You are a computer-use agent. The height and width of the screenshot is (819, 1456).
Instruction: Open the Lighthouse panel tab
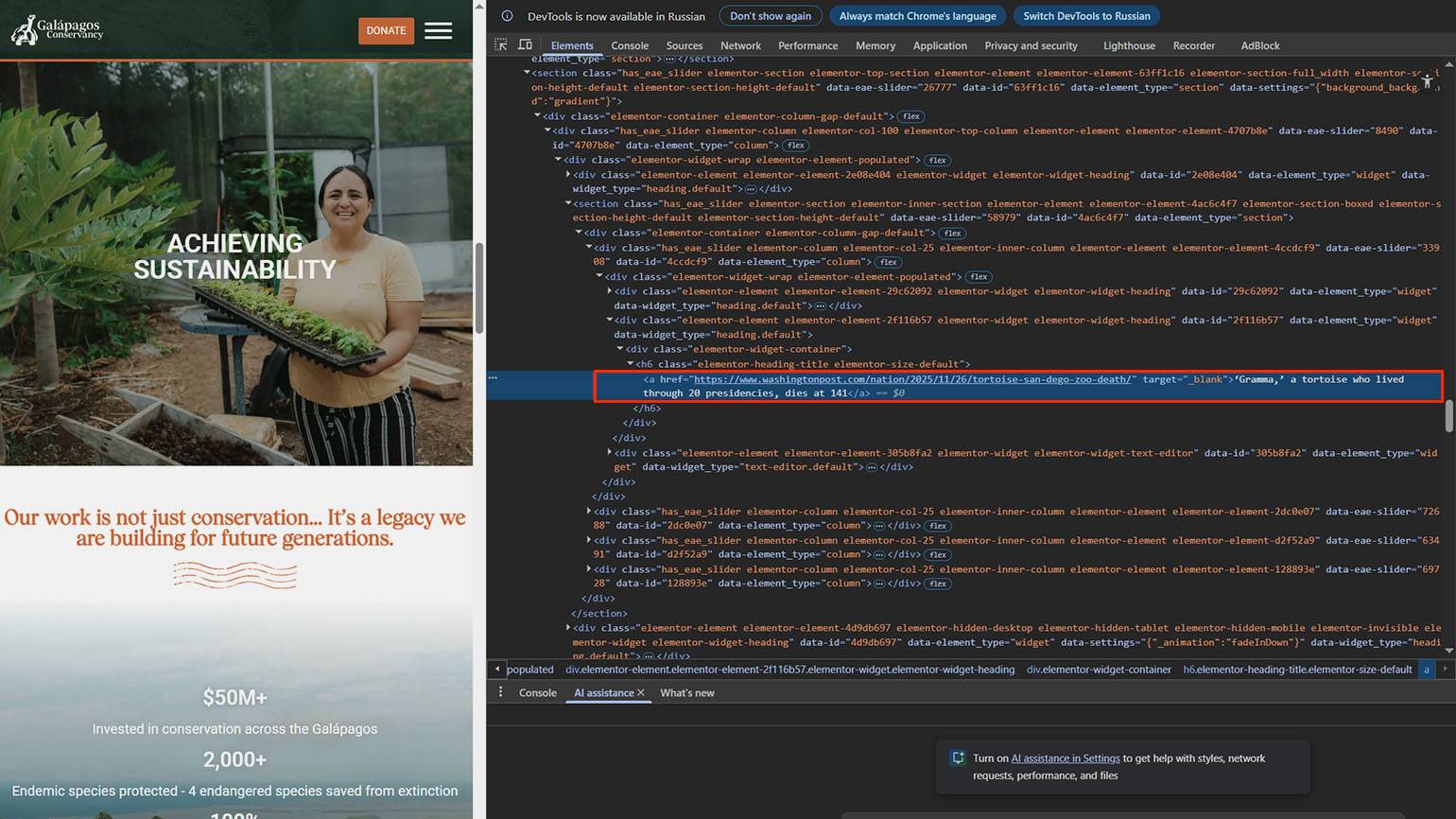pyautogui.click(x=1128, y=45)
